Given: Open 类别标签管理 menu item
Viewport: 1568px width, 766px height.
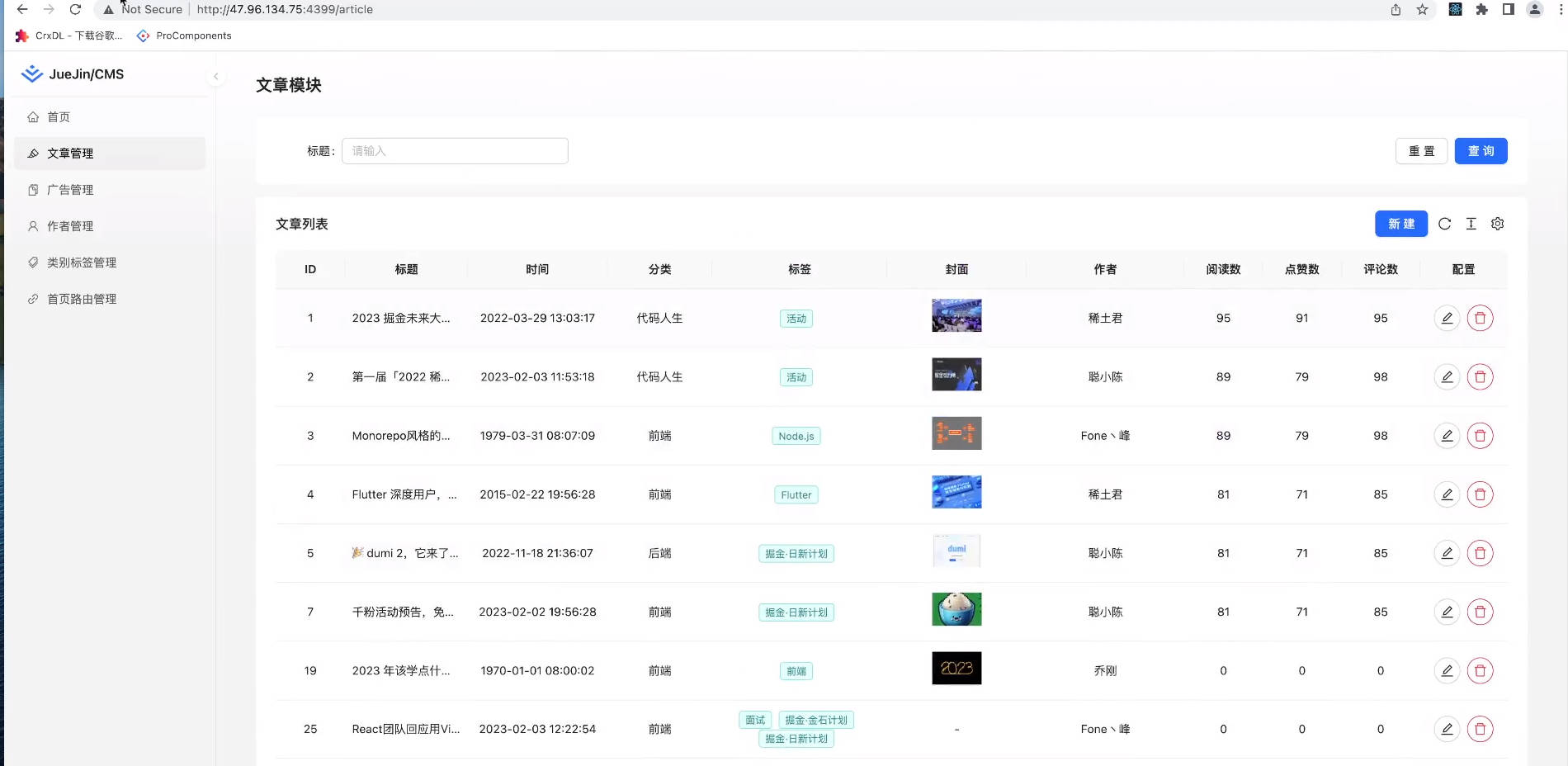Looking at the screenshot, I should [110, 262].
